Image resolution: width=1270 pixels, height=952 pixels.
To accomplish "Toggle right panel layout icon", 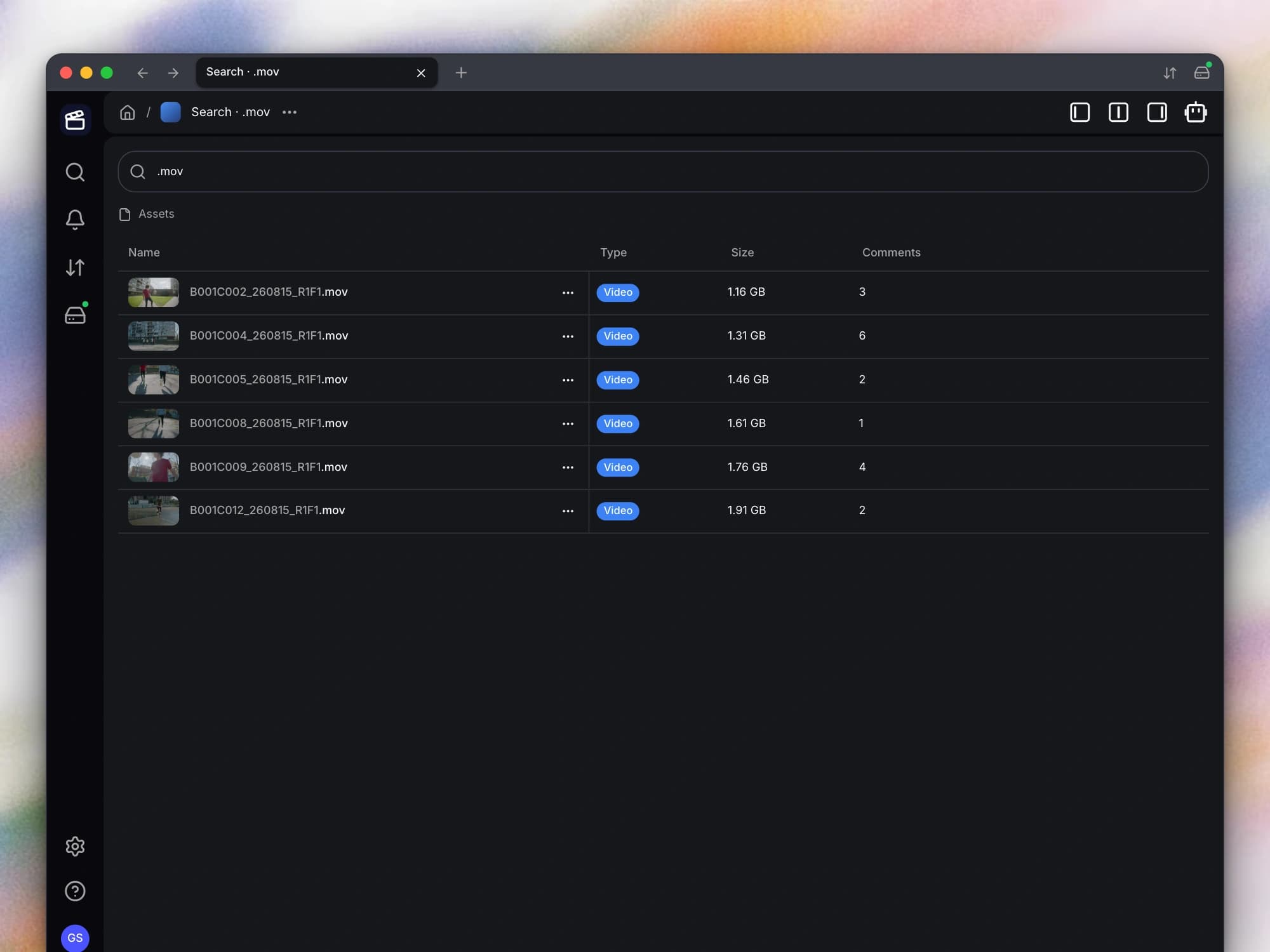I will point(1157,112).
